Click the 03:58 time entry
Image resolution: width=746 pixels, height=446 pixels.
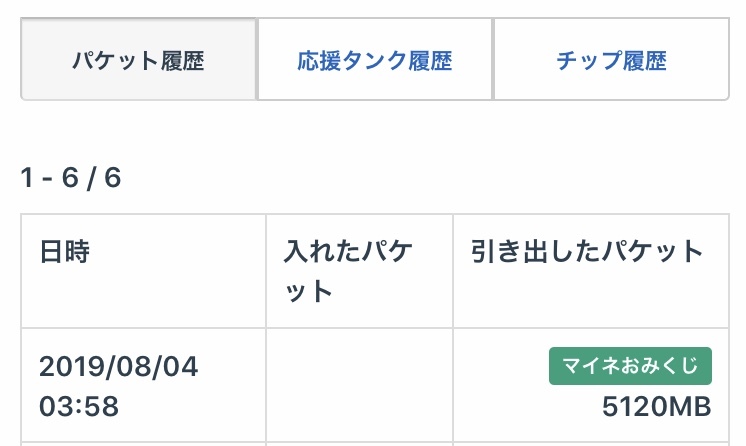[x=80, y=406]
